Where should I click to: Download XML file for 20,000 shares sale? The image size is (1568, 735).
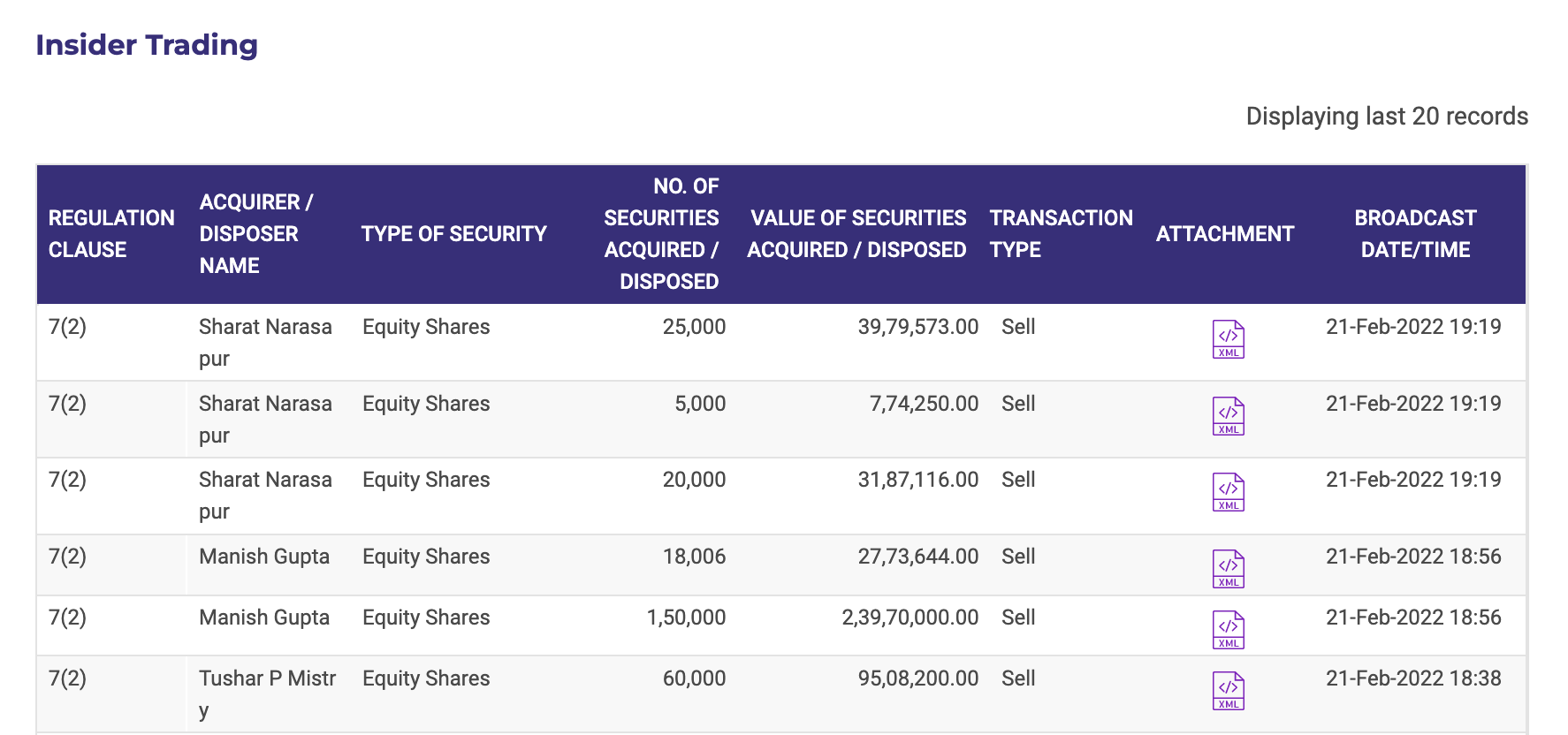pos(1228,492)
